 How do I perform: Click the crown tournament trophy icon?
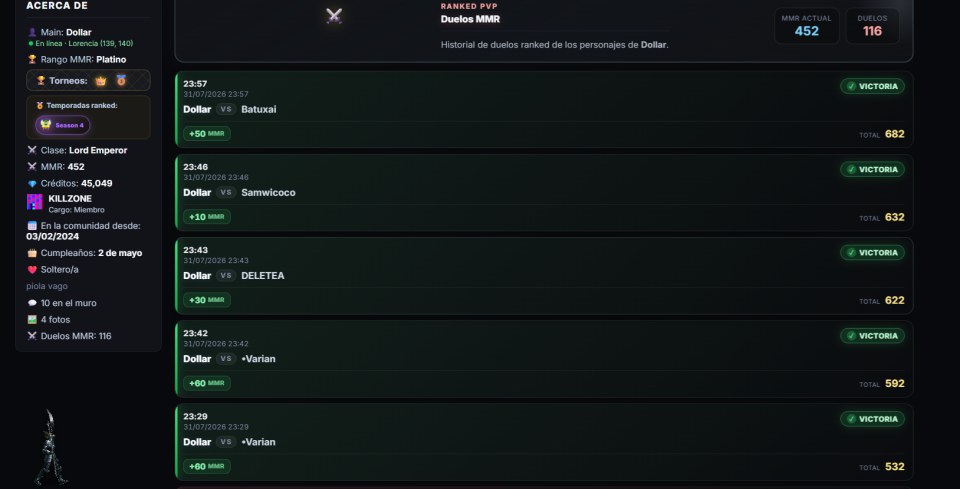click(x=100, y=80)
